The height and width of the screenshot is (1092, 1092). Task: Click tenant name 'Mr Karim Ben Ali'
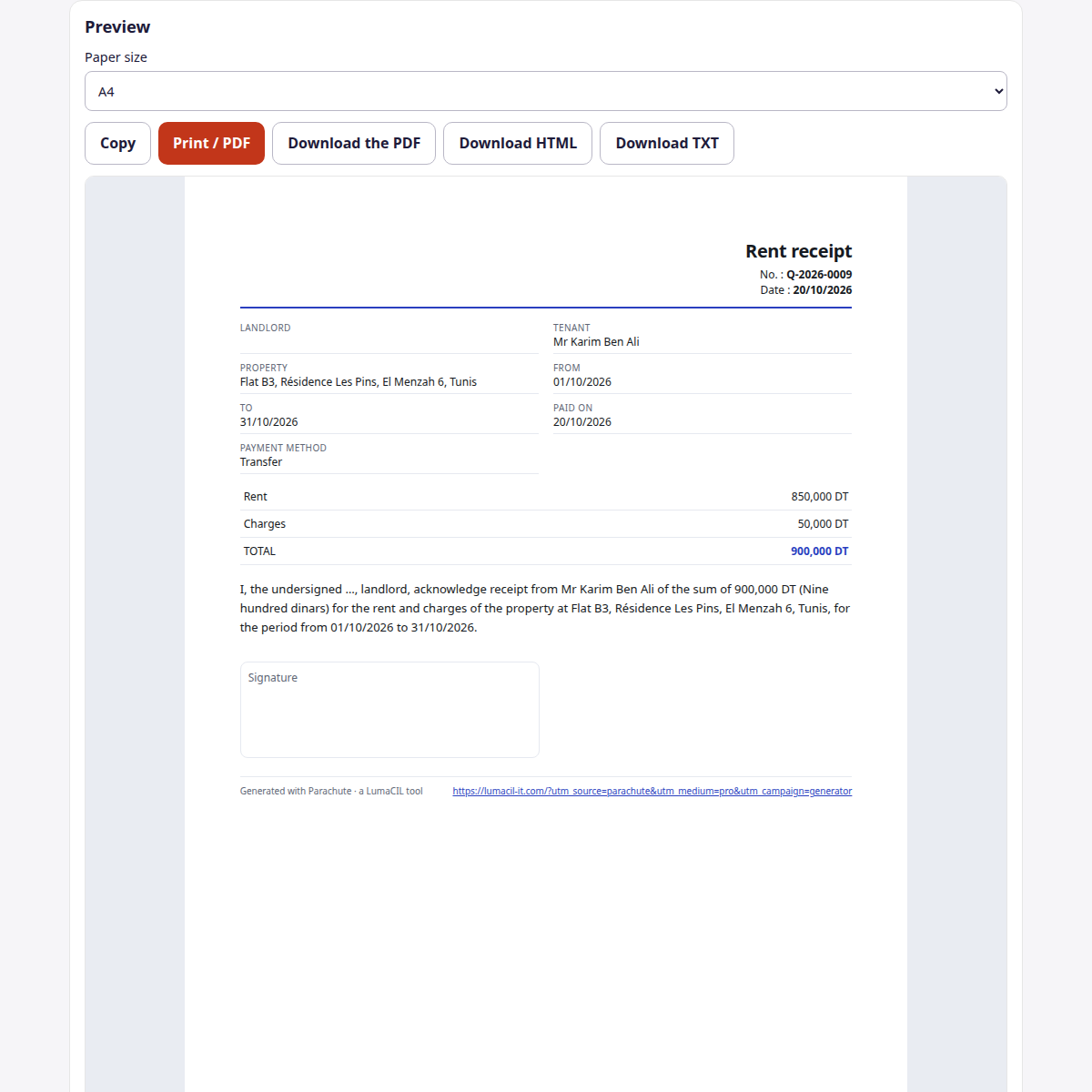pyautogui.click(x=596, y=342)
